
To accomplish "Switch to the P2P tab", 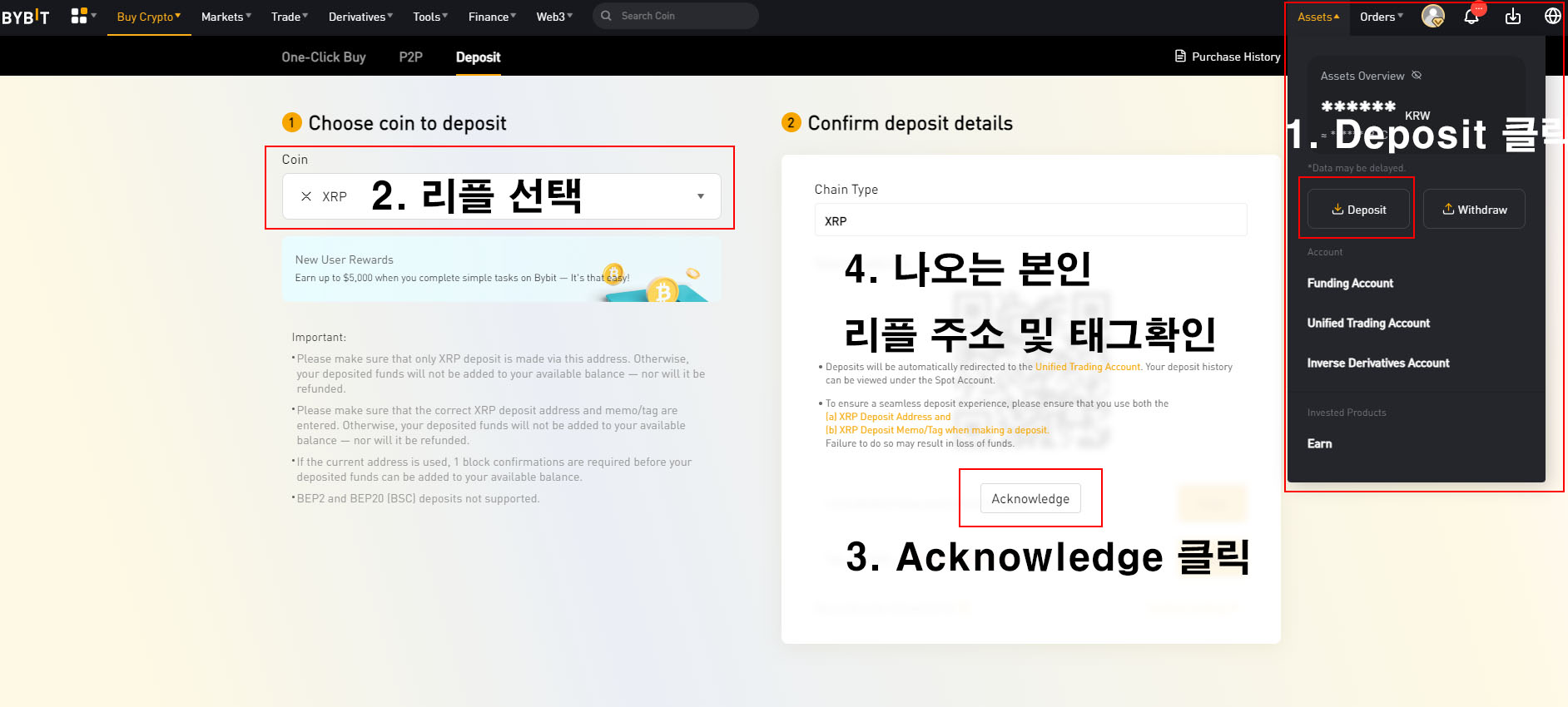I will pos(410,57).
